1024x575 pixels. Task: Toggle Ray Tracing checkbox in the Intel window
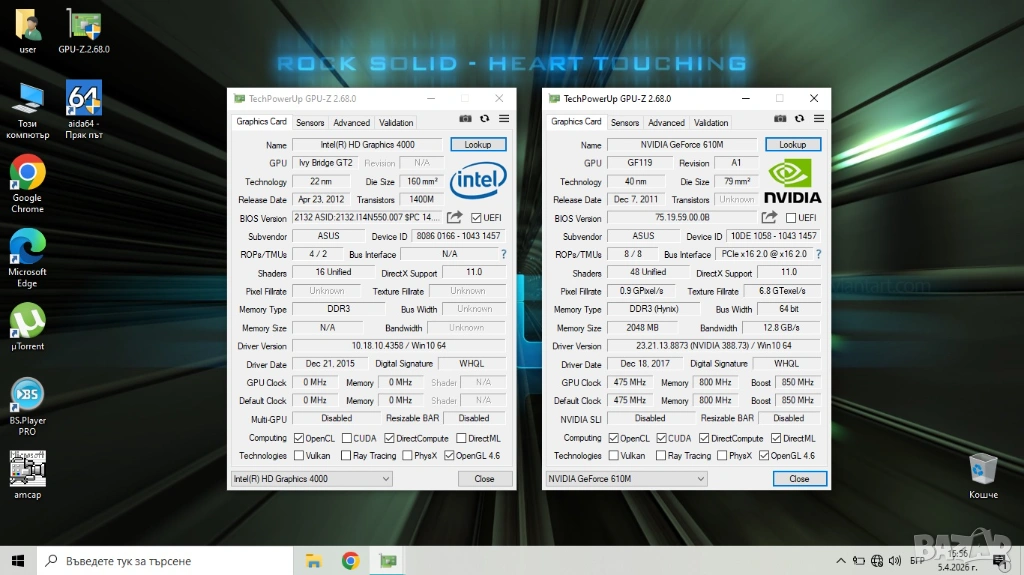pos(346,456)
